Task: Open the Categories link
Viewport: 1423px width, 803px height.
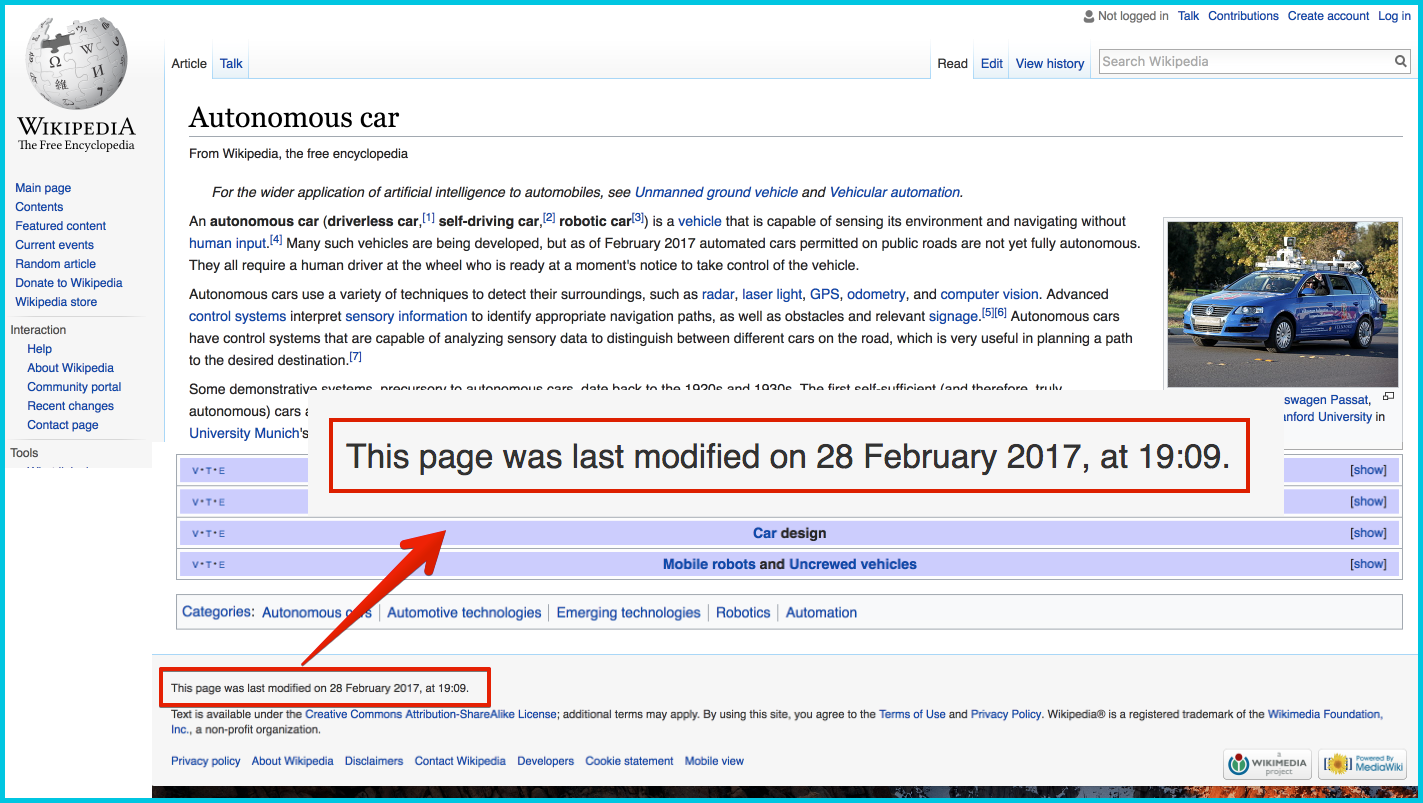Action: click(x=217, y=612)
